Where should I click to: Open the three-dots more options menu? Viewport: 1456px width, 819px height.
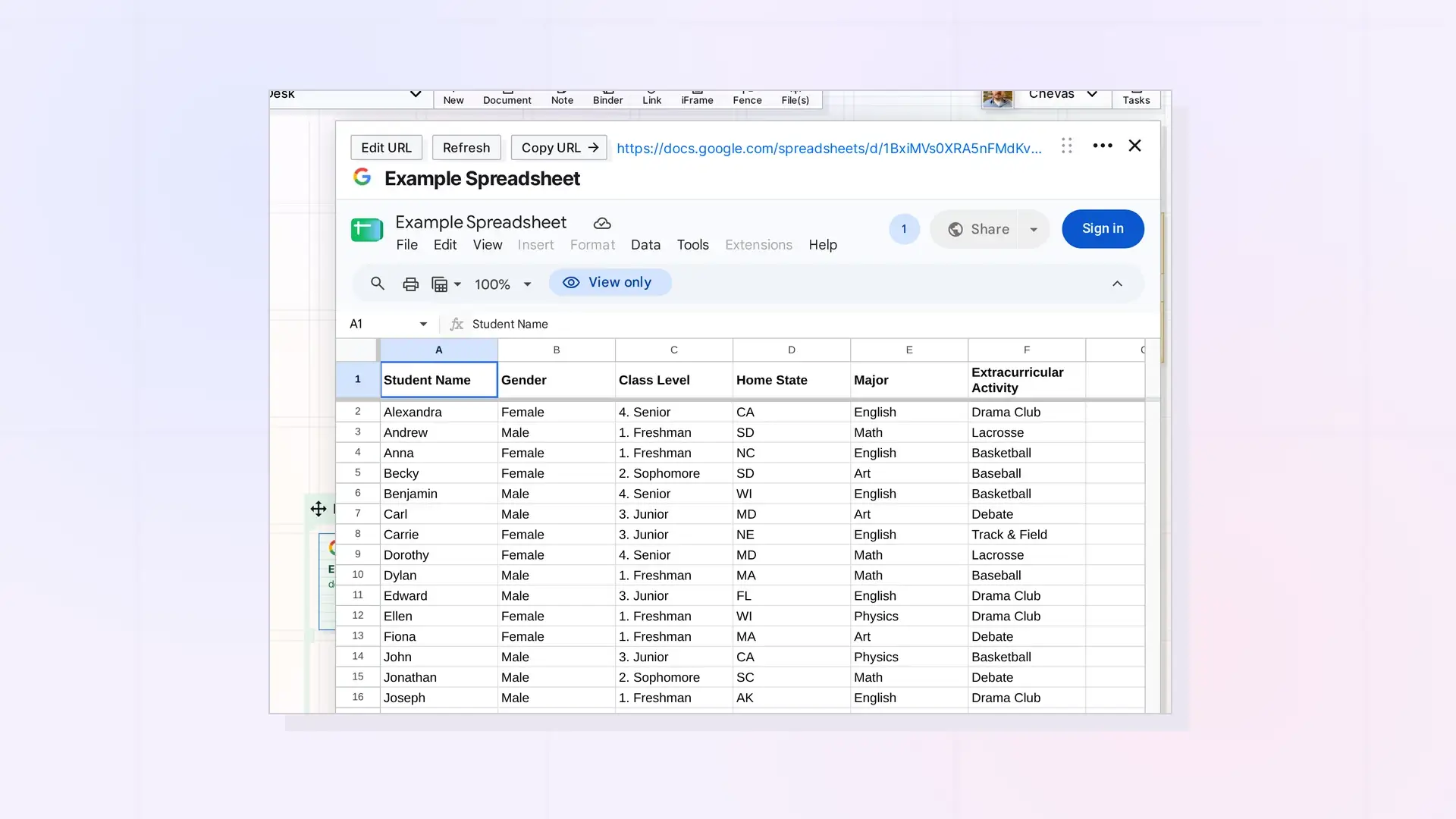click(x=1103, y=146)
